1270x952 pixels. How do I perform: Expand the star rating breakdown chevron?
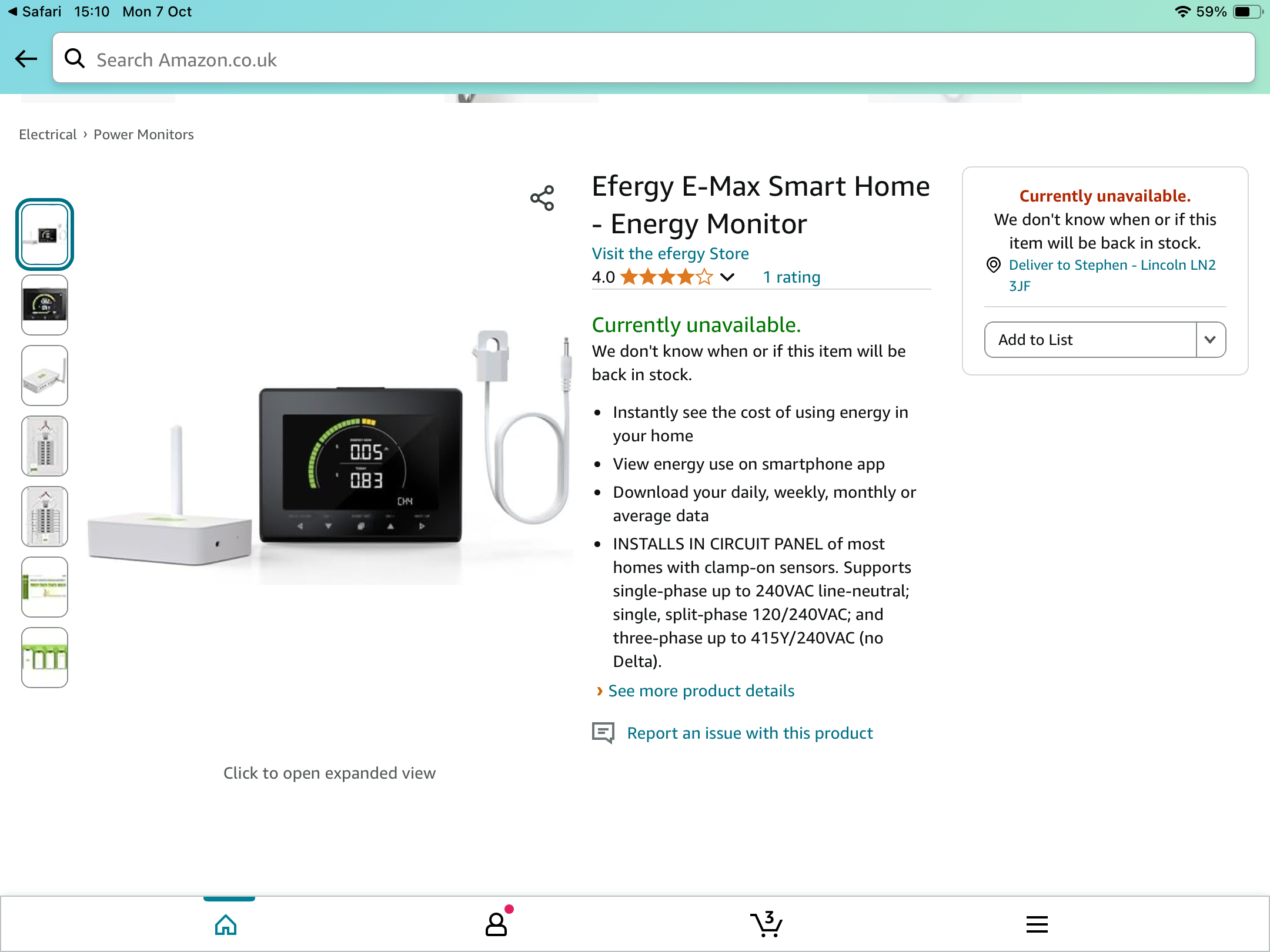pyautogui.click(x=727, y=277)
